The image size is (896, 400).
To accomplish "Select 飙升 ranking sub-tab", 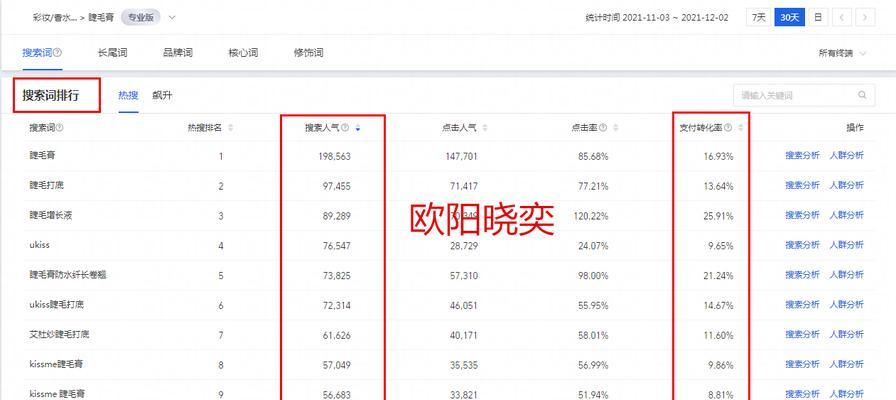I will (x=162, y=95).
